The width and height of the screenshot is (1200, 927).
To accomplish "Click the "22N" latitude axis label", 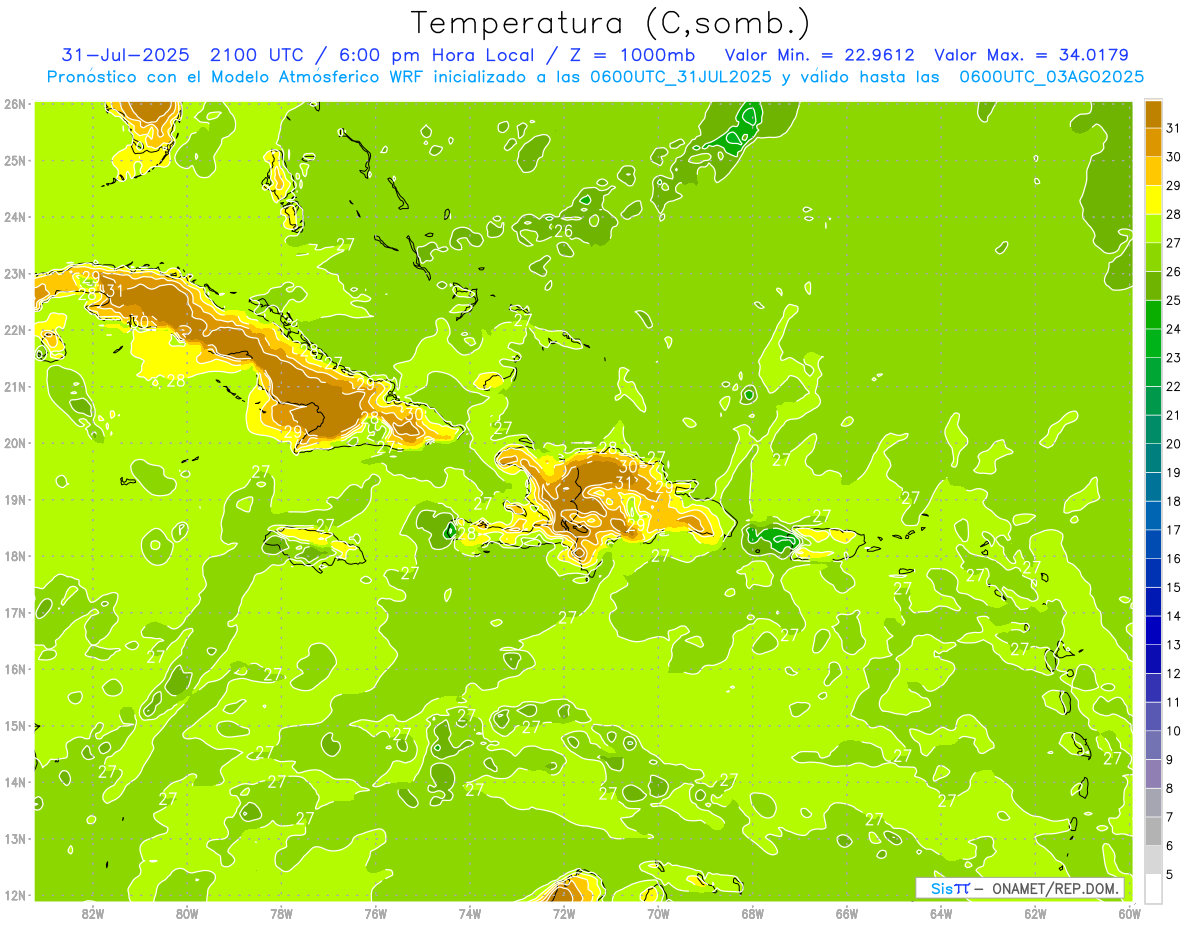I will pyautogui.click(x=14, y=330).
